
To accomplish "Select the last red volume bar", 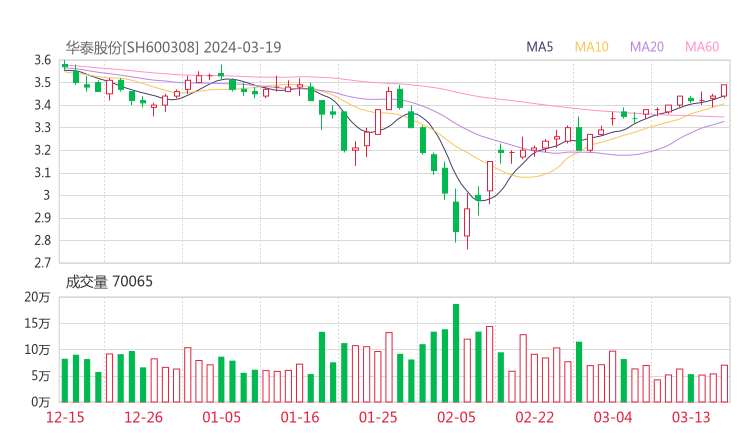I will point(724,383).
